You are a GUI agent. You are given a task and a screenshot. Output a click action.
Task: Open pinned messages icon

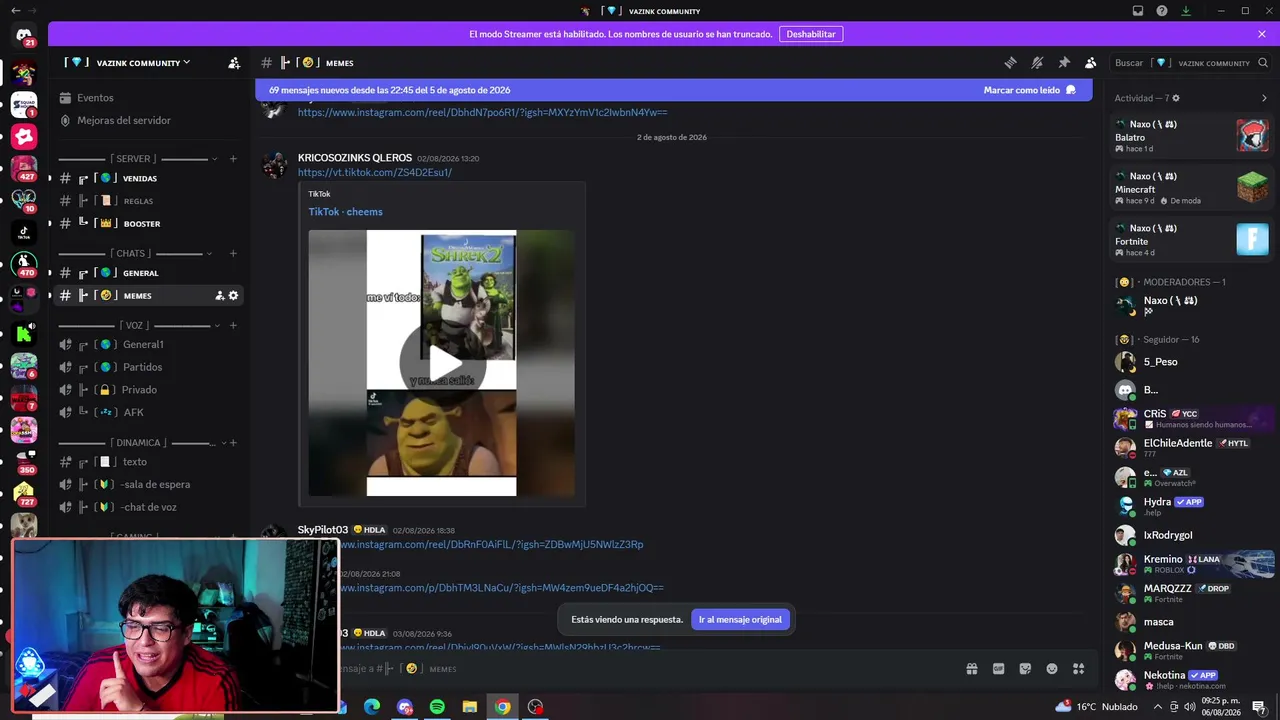pos(1064,63)
